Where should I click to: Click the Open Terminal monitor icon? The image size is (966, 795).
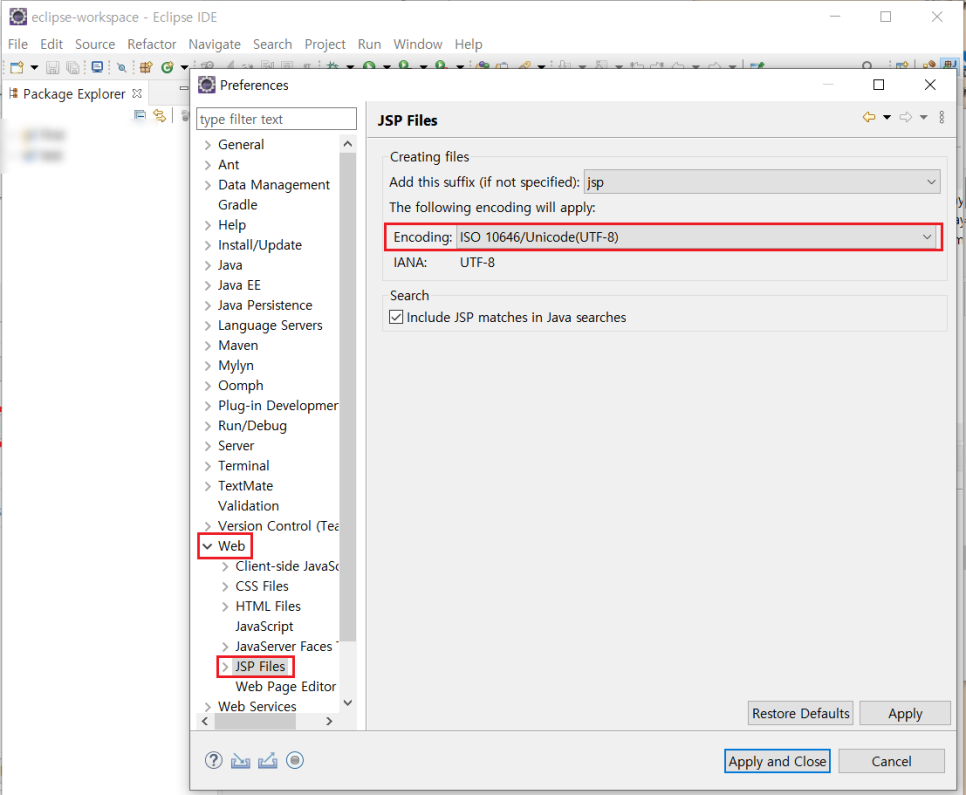tap(97, 67)
